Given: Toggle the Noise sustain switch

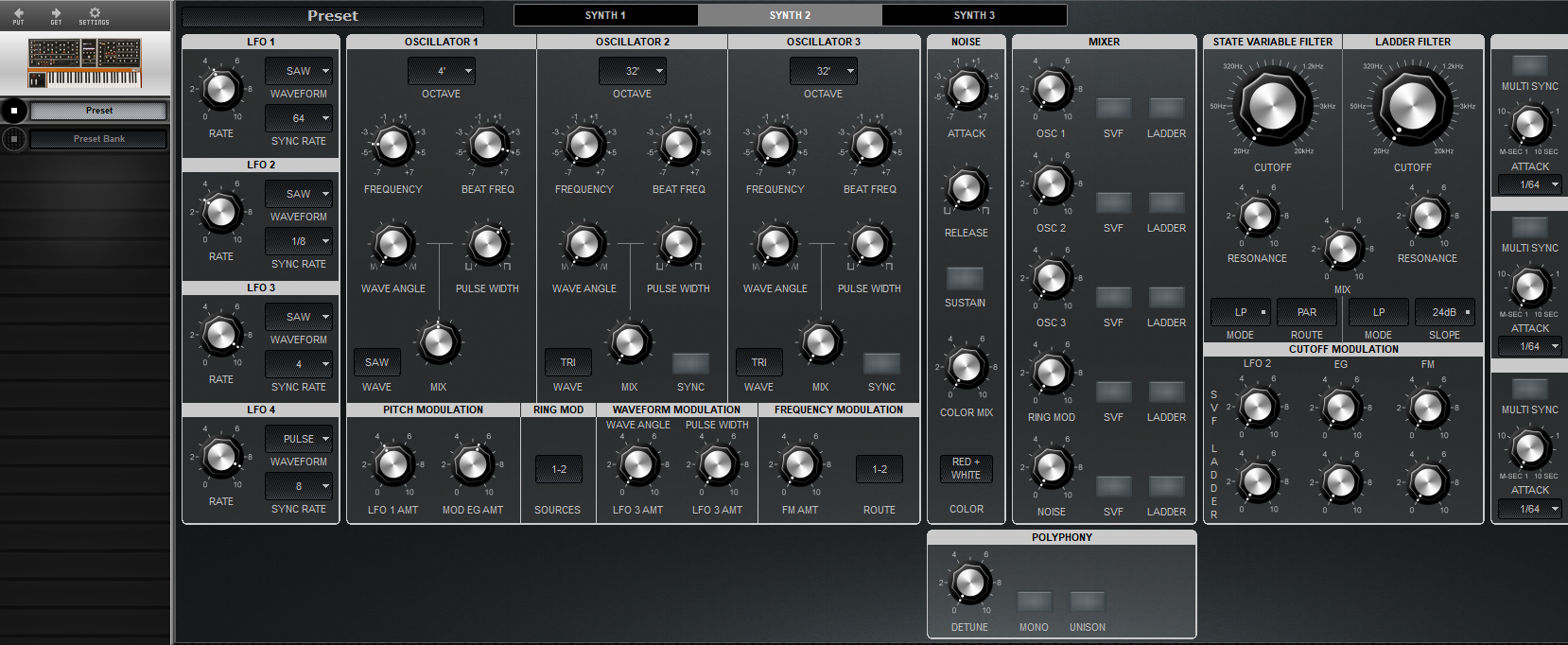Looking at the screenshot, I should point(965,278).
